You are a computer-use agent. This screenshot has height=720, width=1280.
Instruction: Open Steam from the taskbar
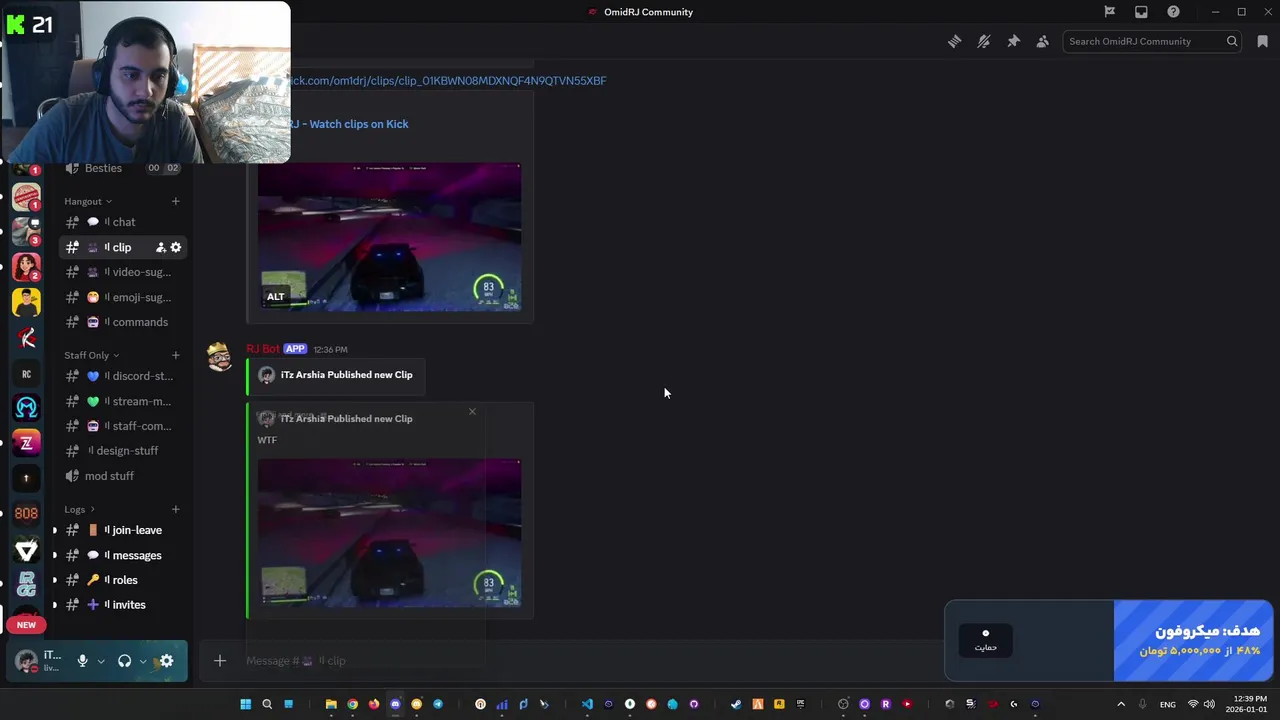click(736, 704)
